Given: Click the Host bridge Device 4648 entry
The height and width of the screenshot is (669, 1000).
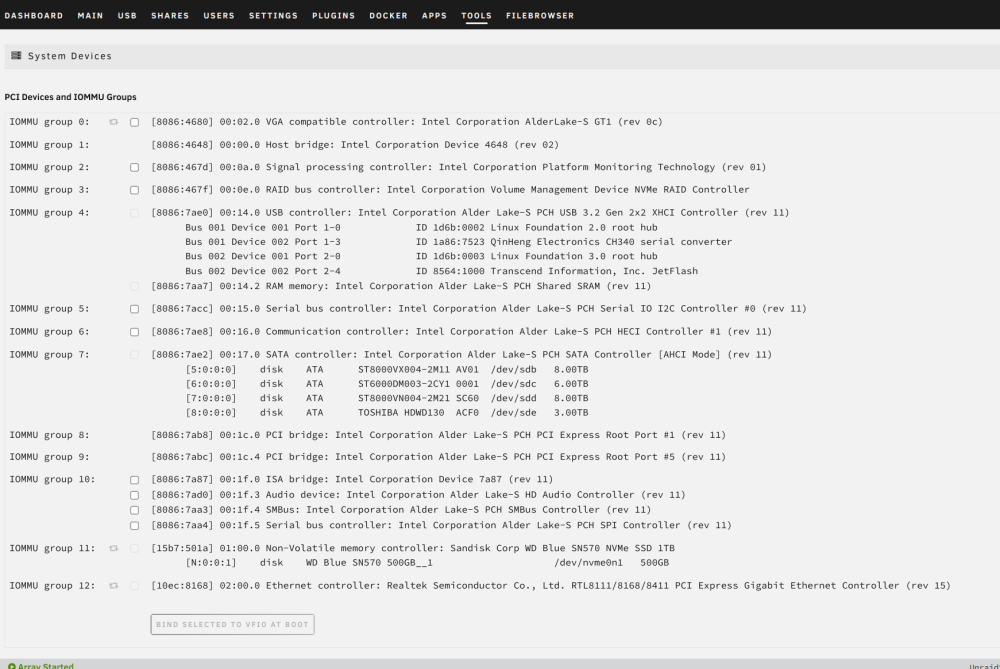Looking at the screenshot, I should (355, 145).
